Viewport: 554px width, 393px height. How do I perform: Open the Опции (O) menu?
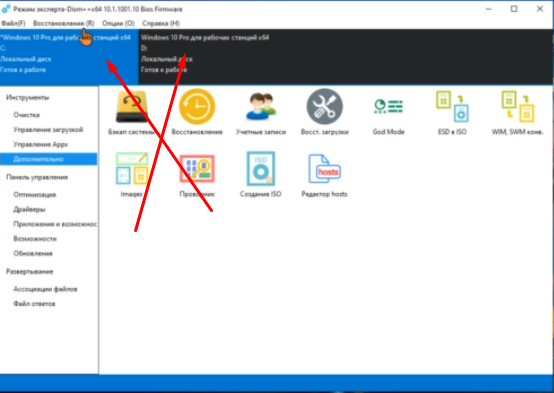tap(118, 23)
